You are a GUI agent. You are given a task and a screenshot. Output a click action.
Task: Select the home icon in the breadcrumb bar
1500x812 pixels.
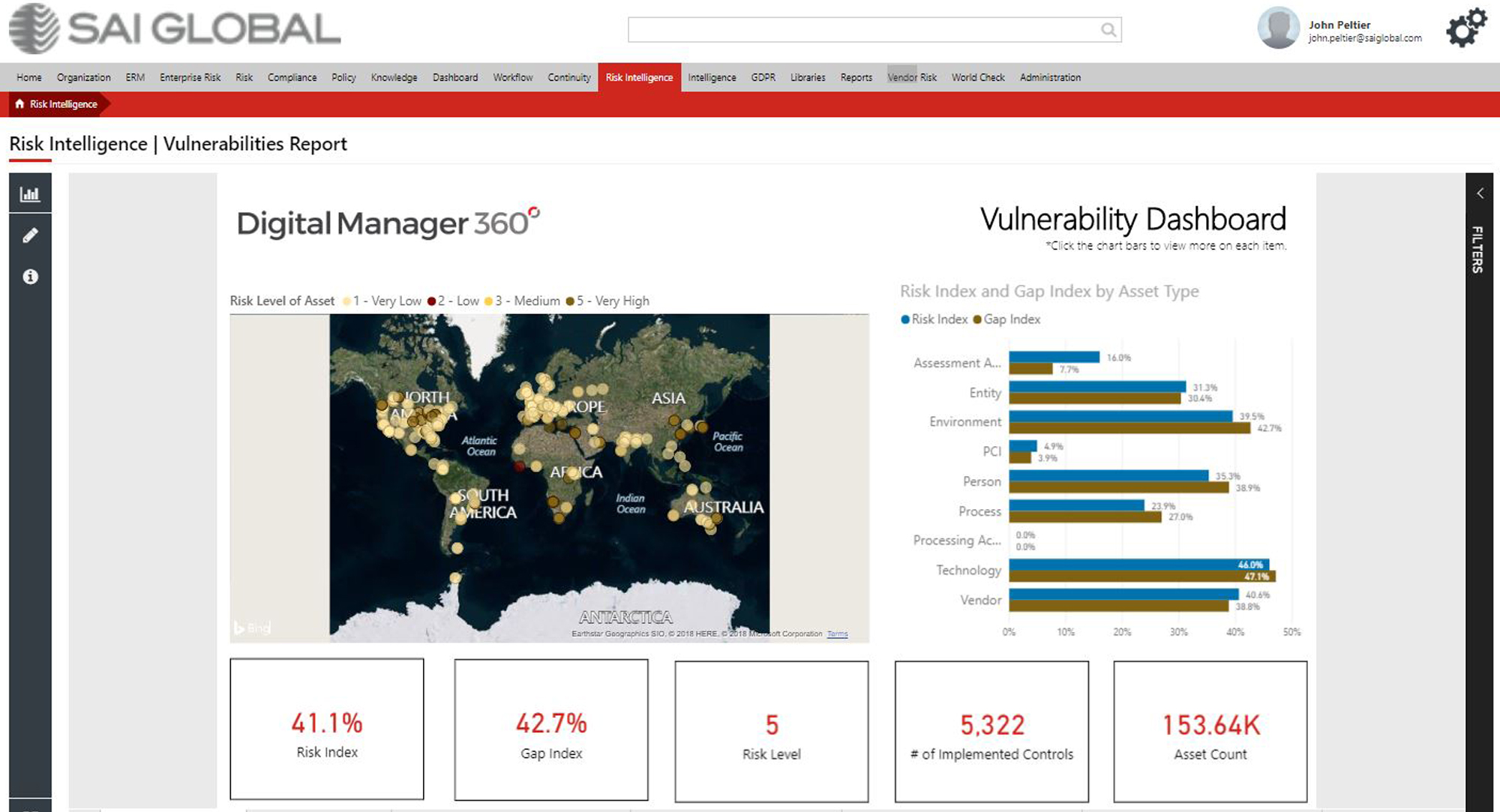(x=19, y=104)
